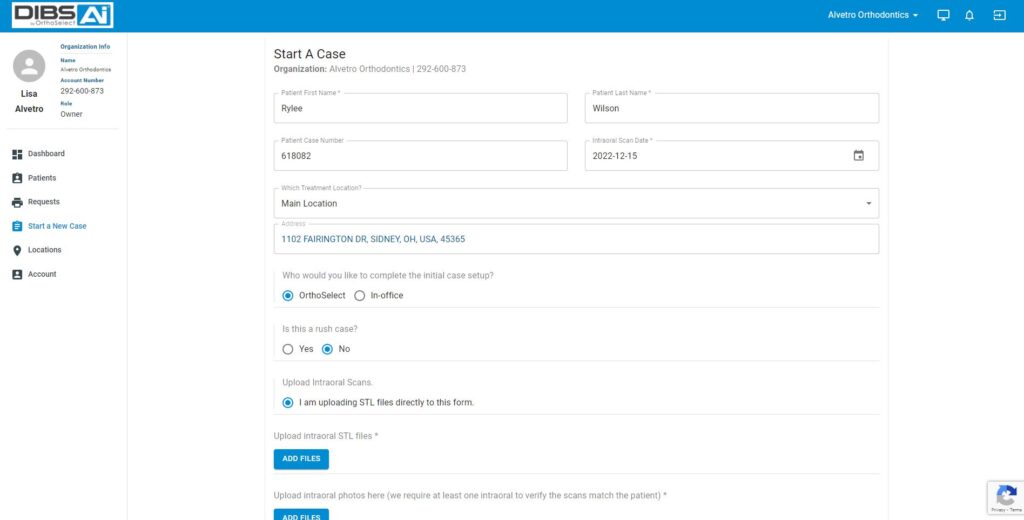Open calendar picker for Intraoral Scan Date
1024x520 pixels.
(x=858, y=156)
